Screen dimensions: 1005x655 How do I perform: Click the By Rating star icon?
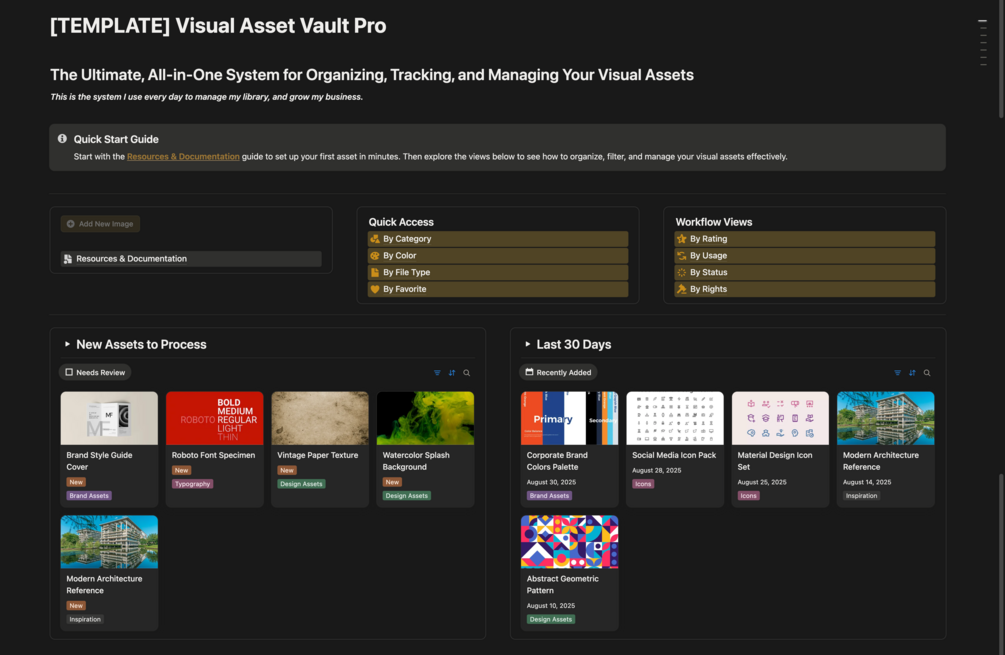(681, 238)
